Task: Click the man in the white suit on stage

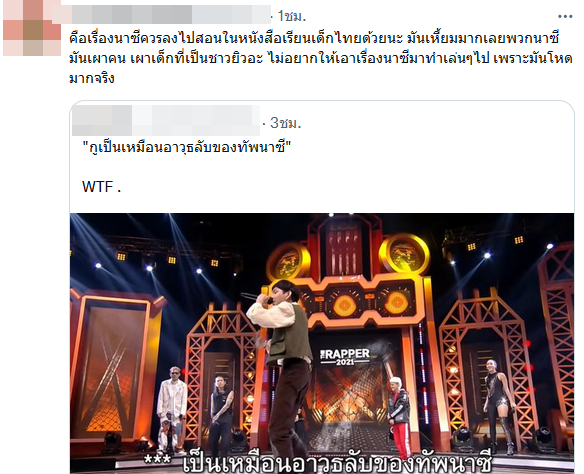Action: [171, 408]
